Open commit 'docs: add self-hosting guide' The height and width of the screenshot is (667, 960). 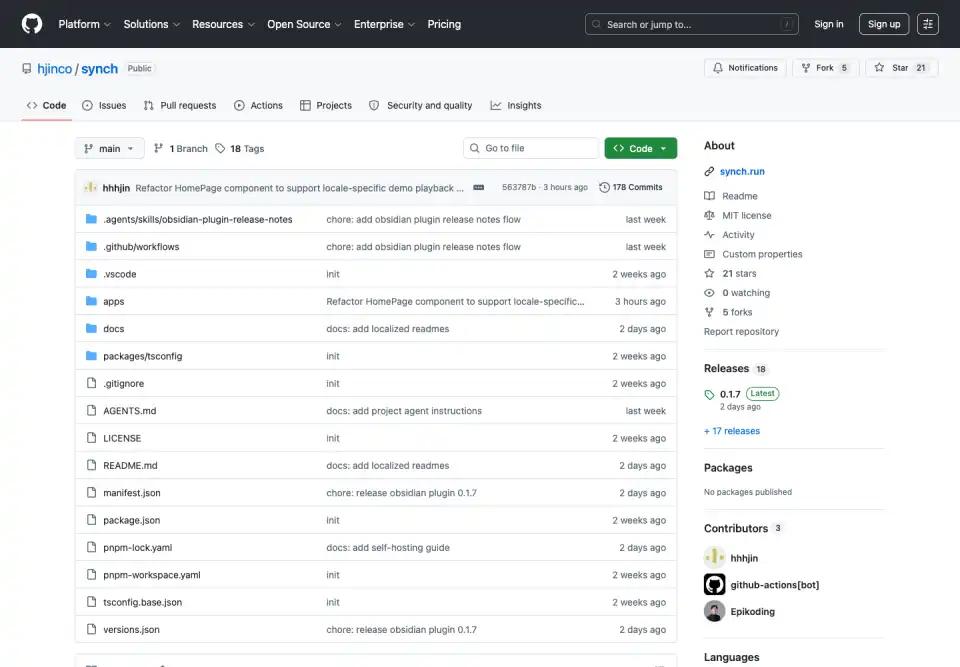[388, 548]
